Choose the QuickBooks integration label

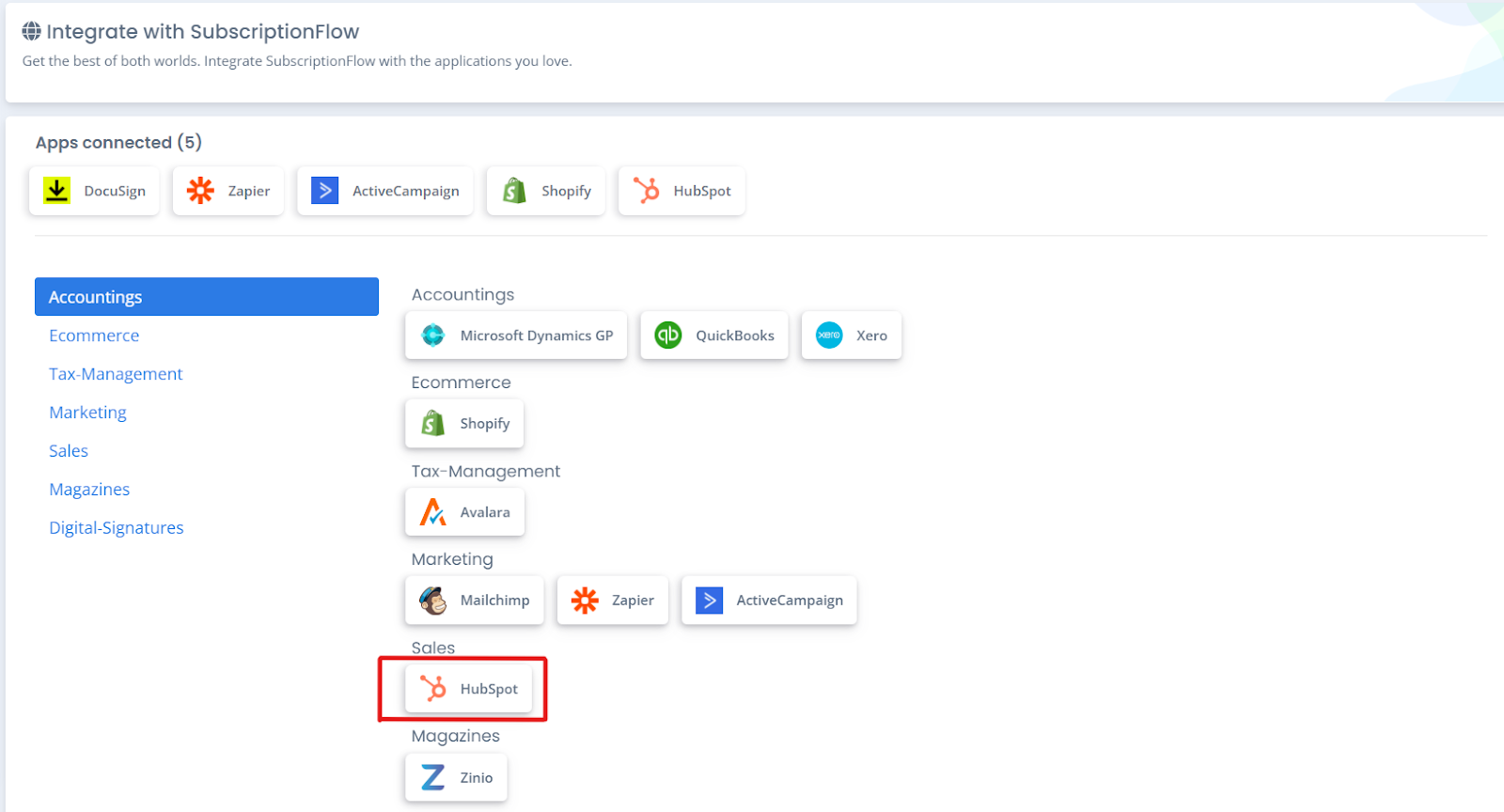pos(735,336)
